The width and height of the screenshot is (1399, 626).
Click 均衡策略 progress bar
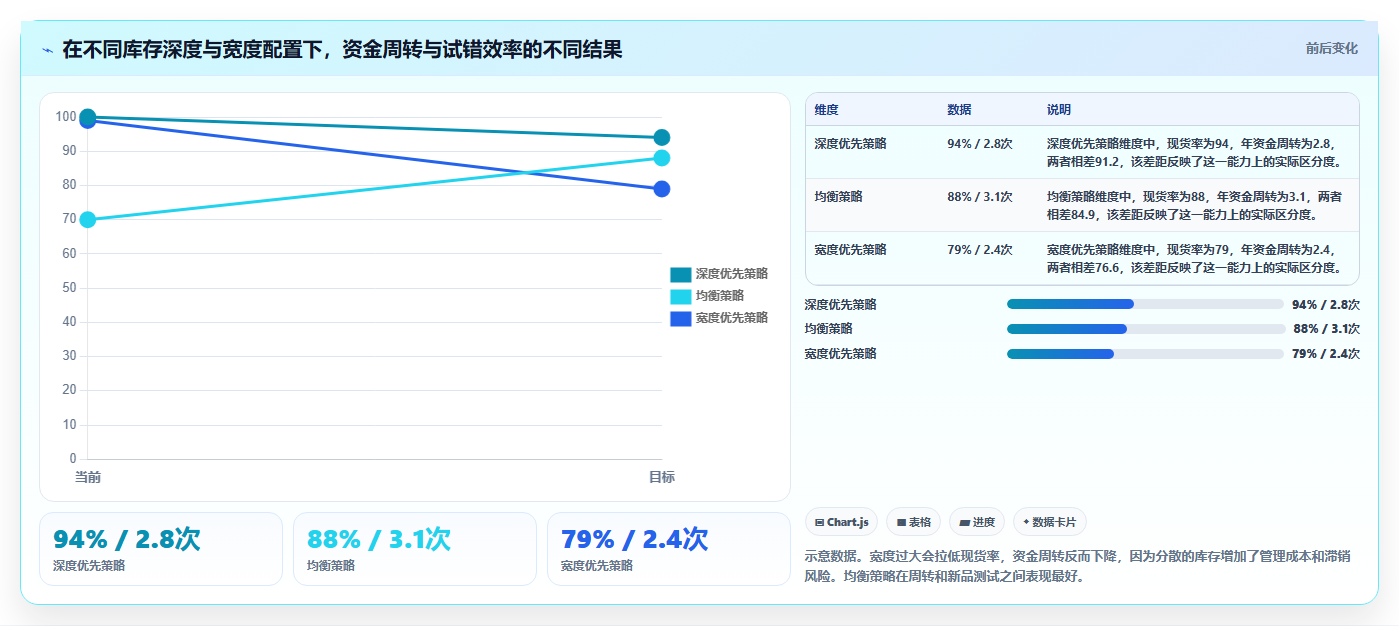point(1145,329)
